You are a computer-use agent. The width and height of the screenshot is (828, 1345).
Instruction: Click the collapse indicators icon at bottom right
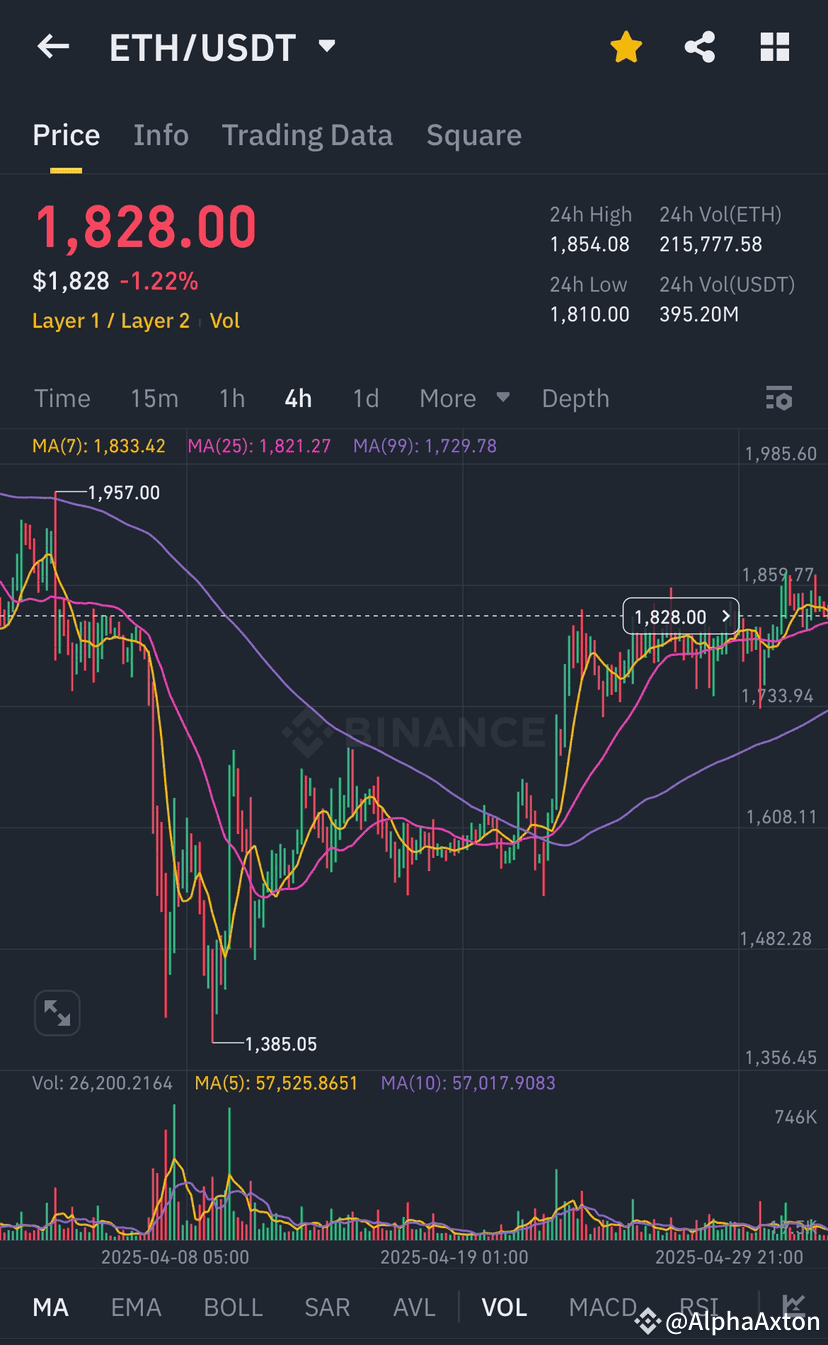tap(794, 1305)
